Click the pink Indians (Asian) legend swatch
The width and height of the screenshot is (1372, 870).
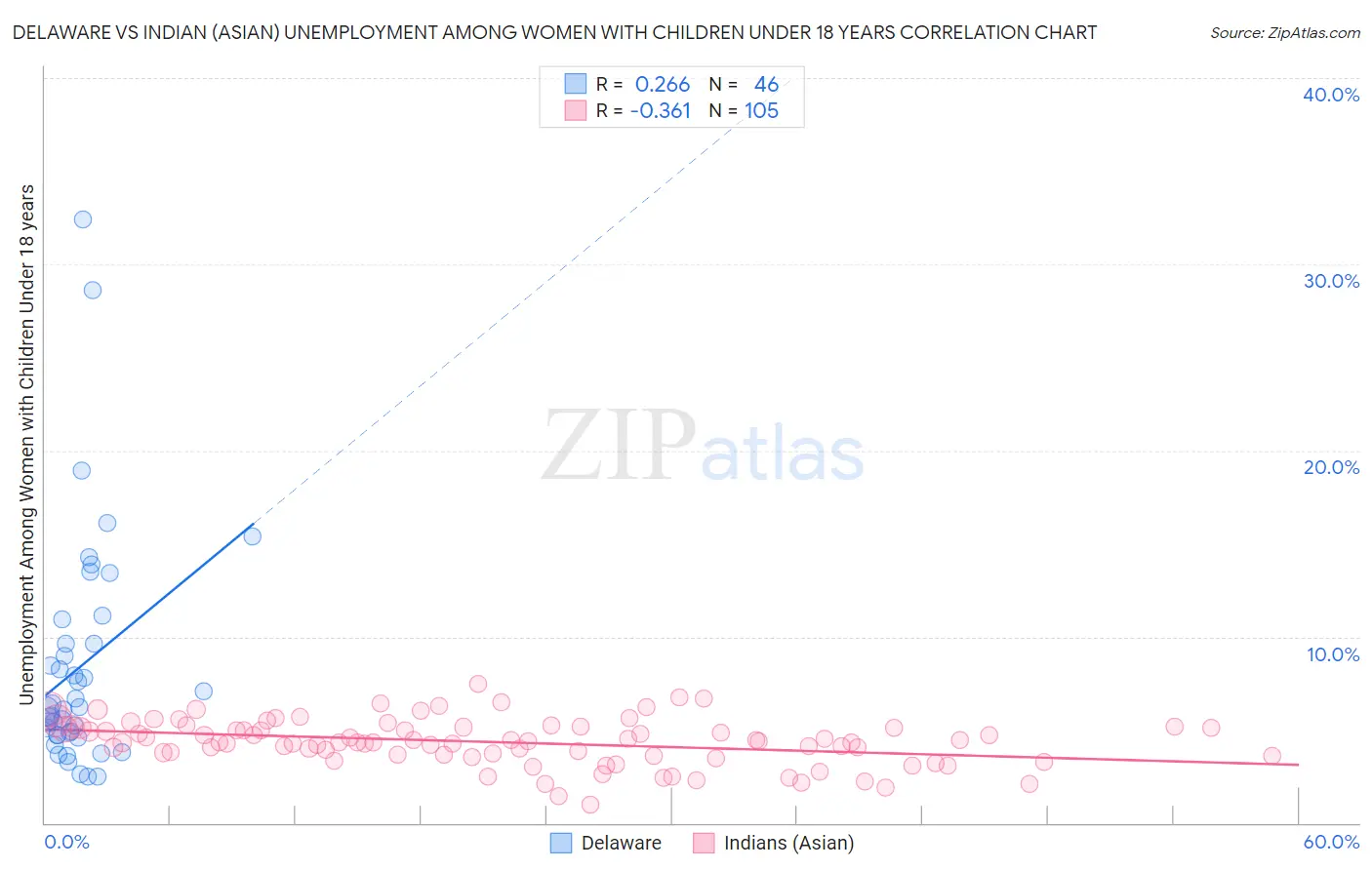tap(704, 843)
